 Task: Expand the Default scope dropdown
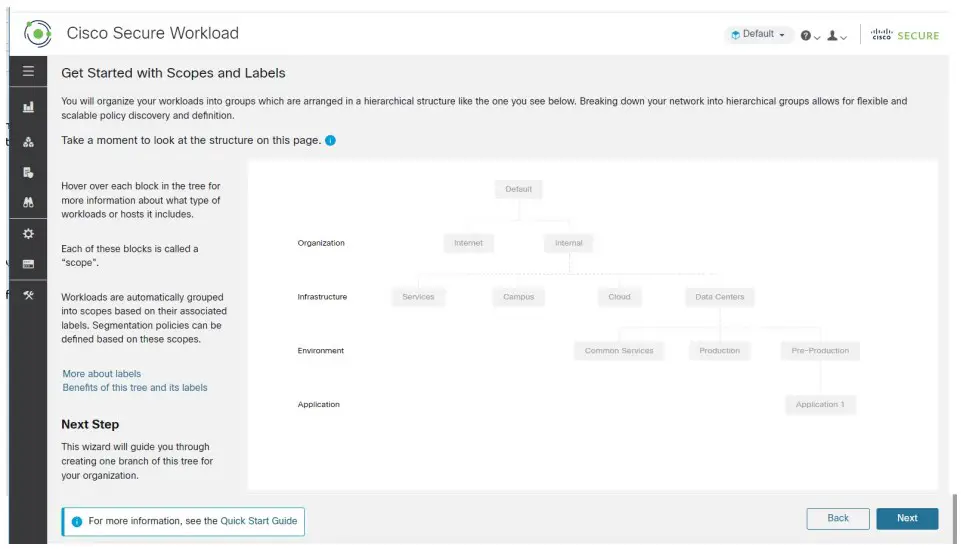coord(759,34)
